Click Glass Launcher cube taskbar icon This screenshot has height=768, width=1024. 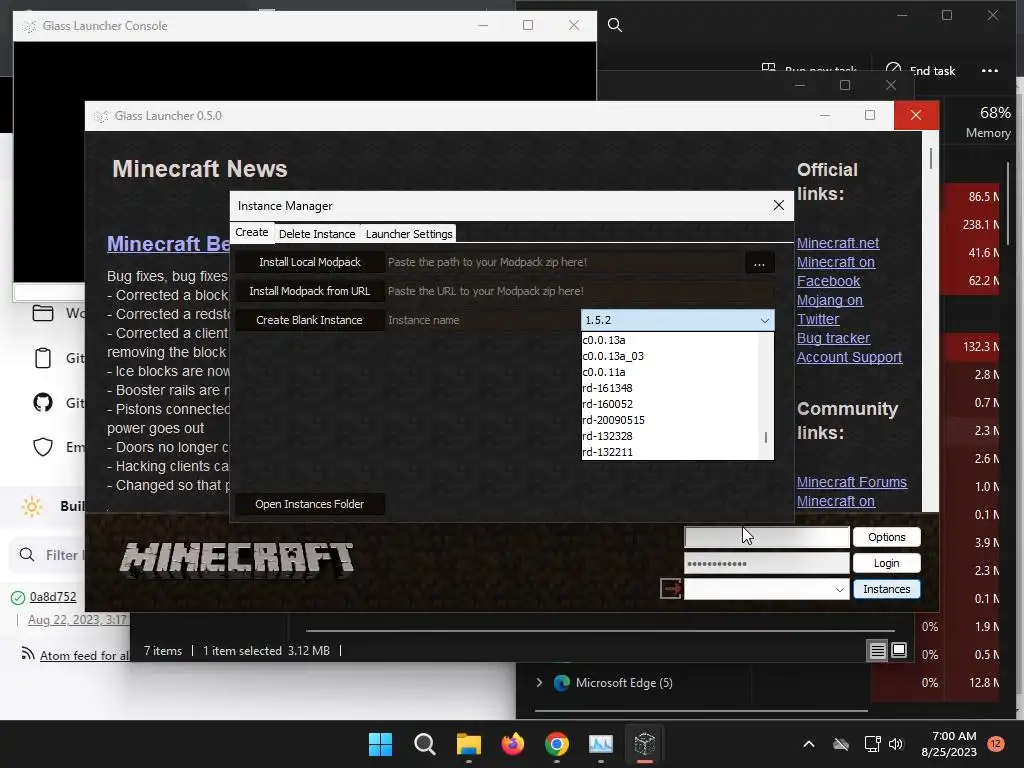pos(645,744)
